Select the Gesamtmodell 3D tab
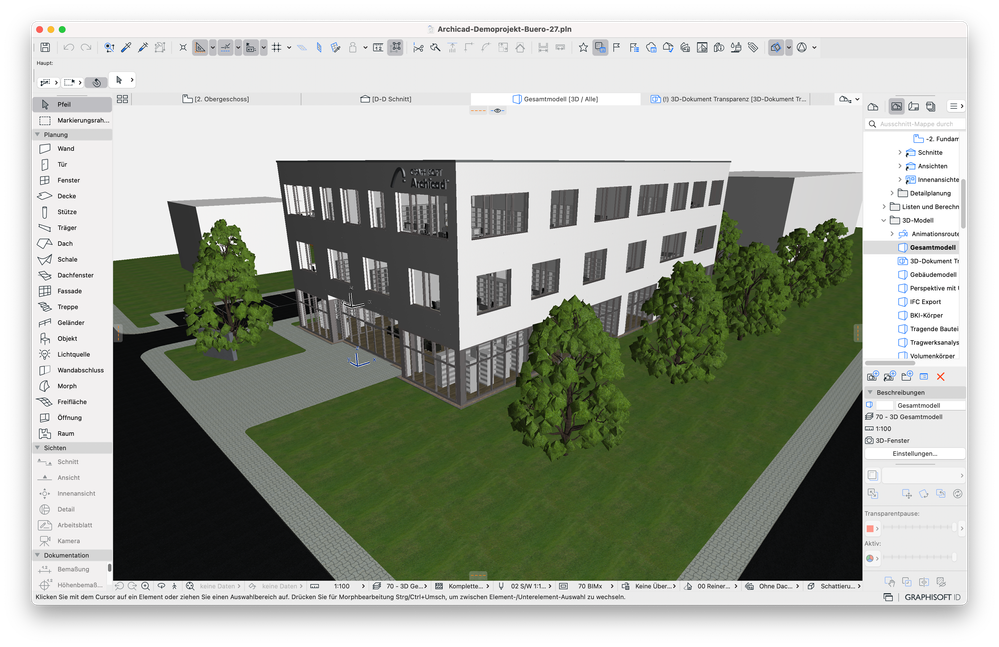Viewport: 999px width, 647px height. 556,99
